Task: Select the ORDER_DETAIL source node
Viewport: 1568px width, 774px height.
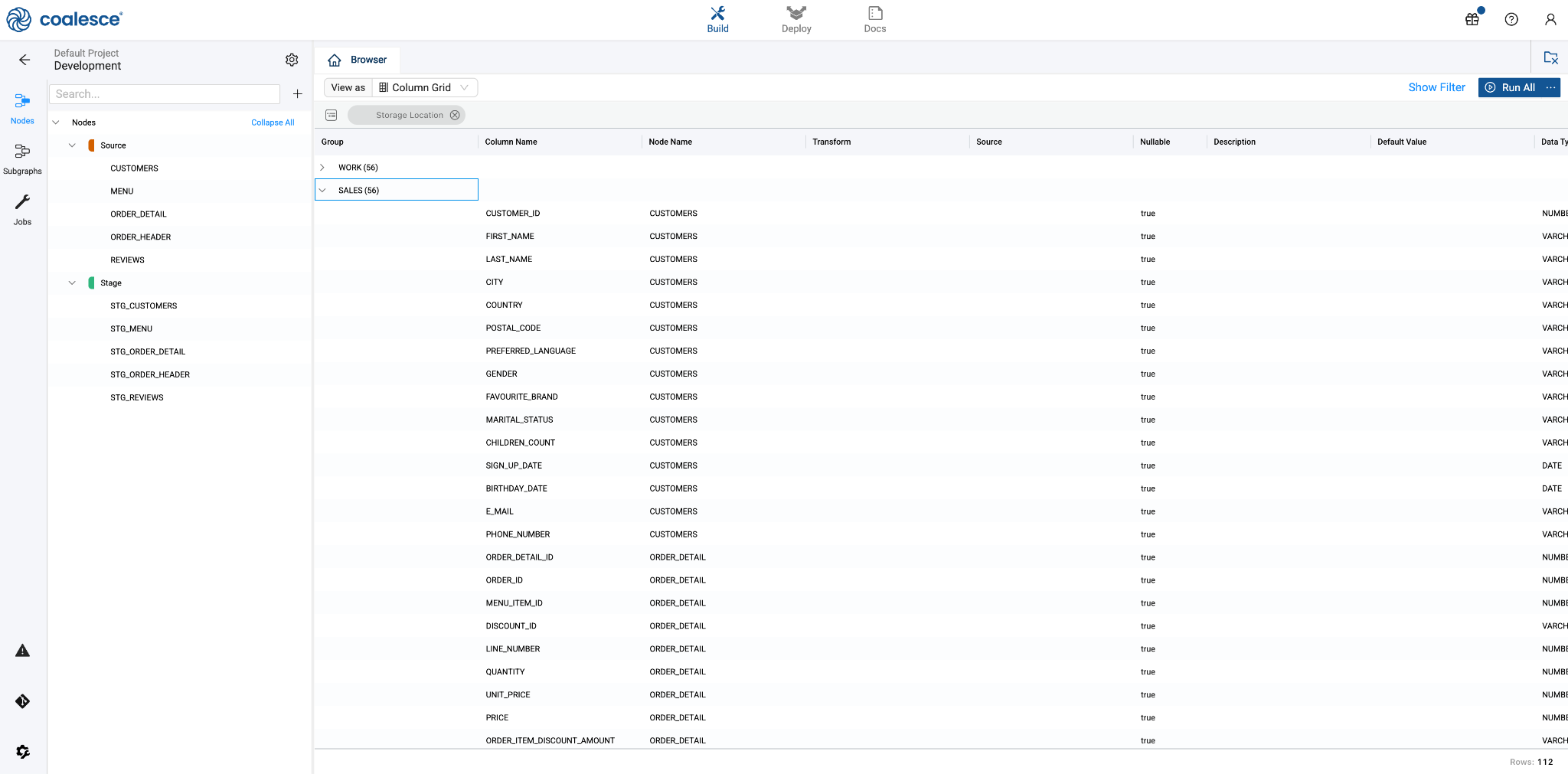Action: (139, 214)
